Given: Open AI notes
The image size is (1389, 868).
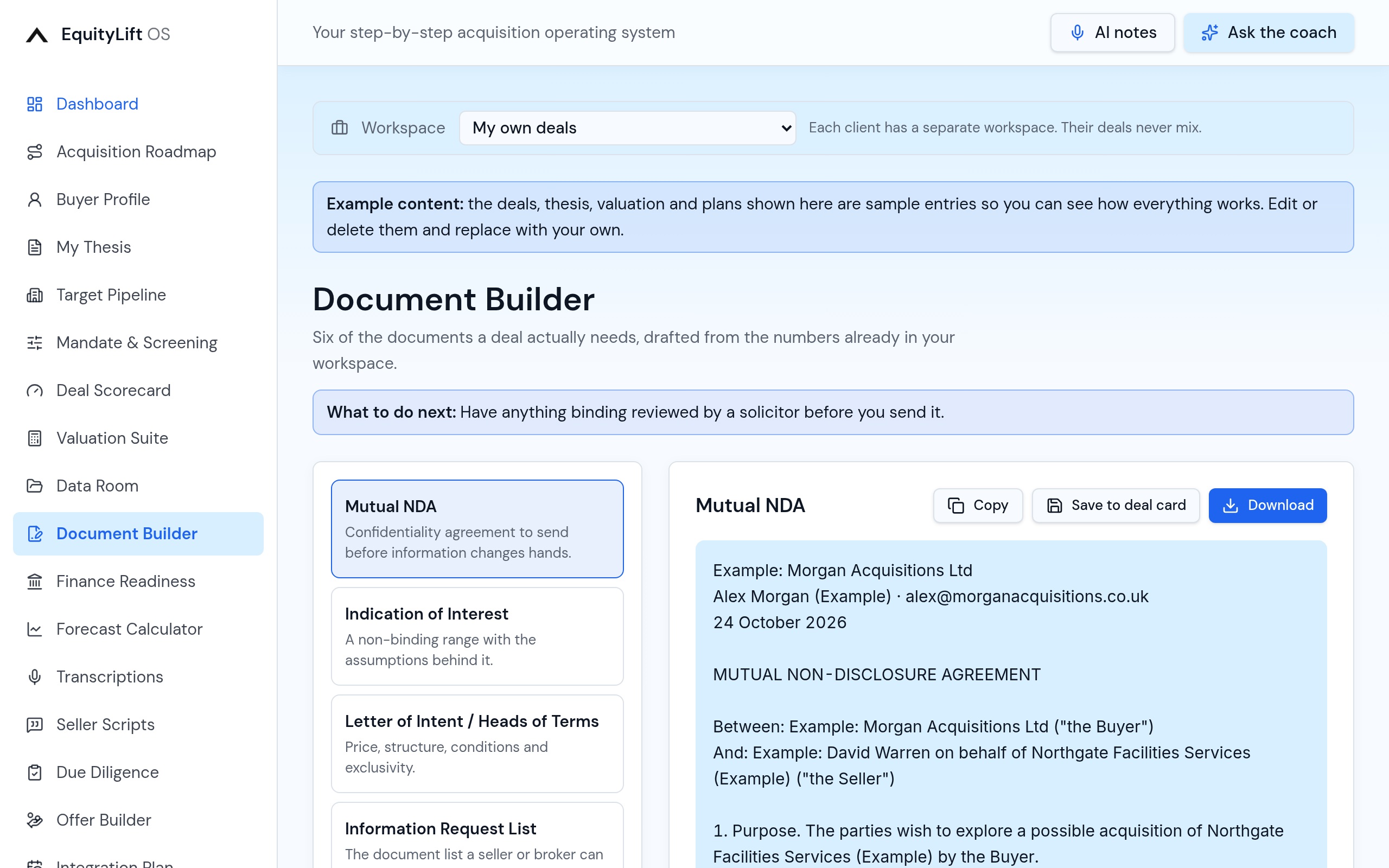Looking at the screenshot, I should [x=1112, y=33].
